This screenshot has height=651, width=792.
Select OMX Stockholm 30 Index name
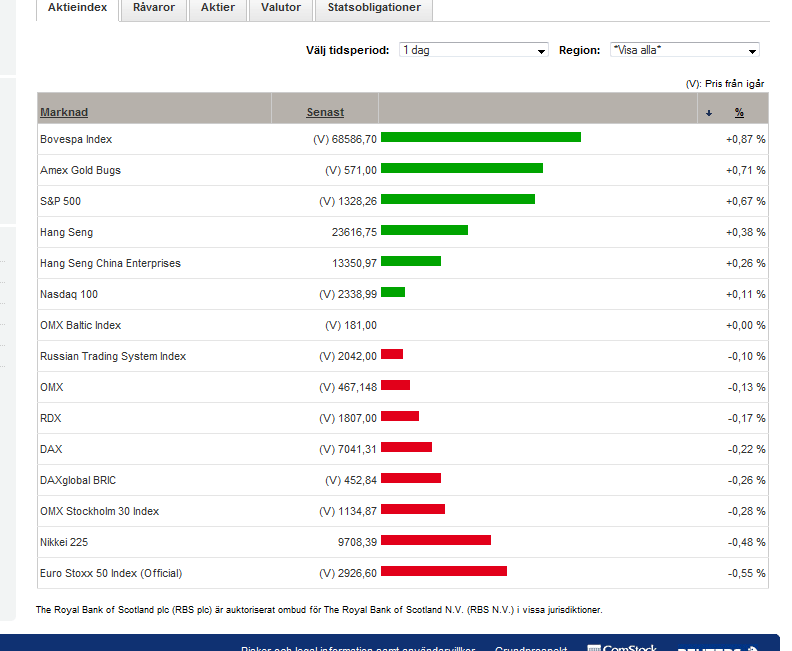[x=100, y=511]
